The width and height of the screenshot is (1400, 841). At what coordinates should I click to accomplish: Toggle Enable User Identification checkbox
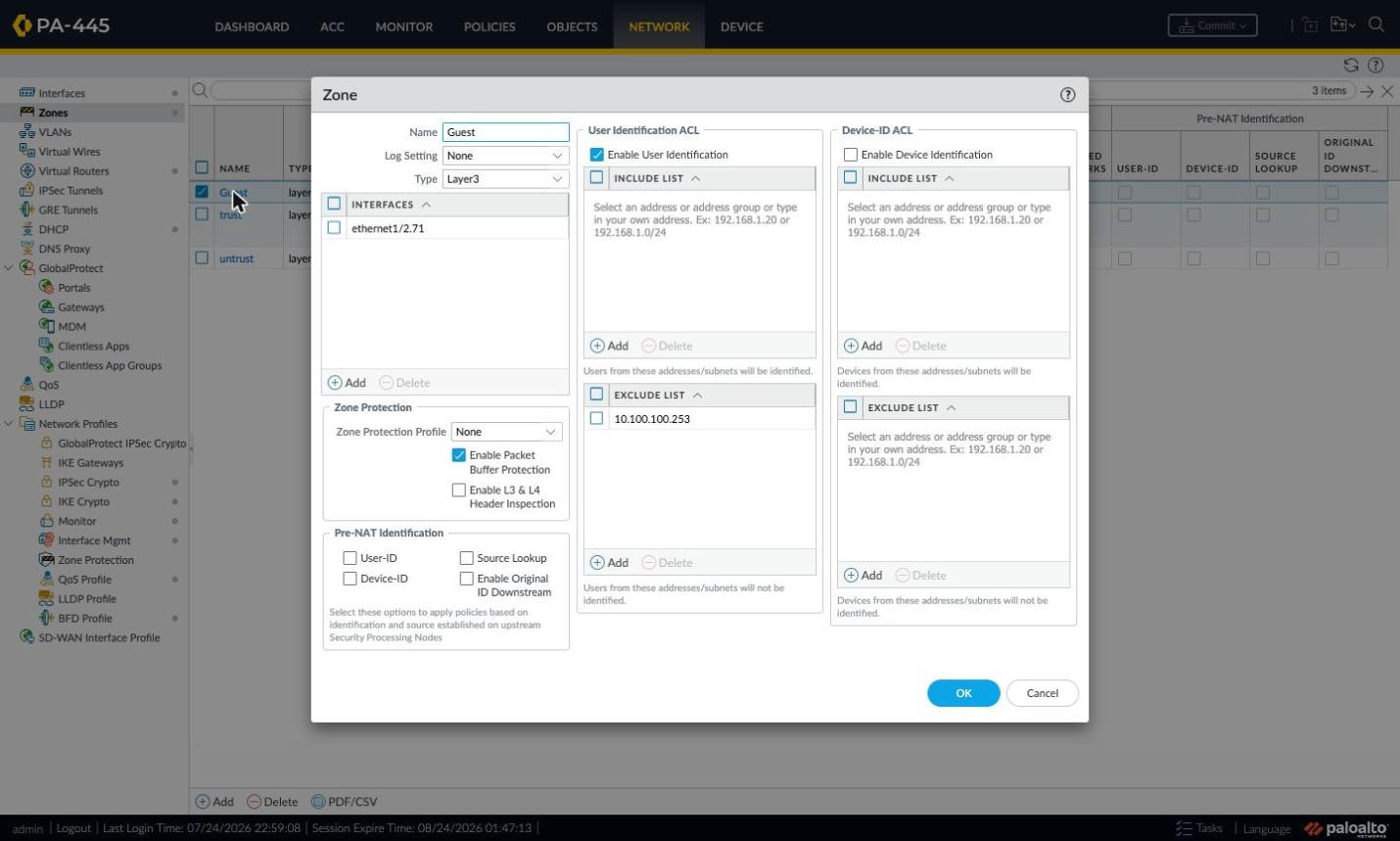click(x=596, y=155)
